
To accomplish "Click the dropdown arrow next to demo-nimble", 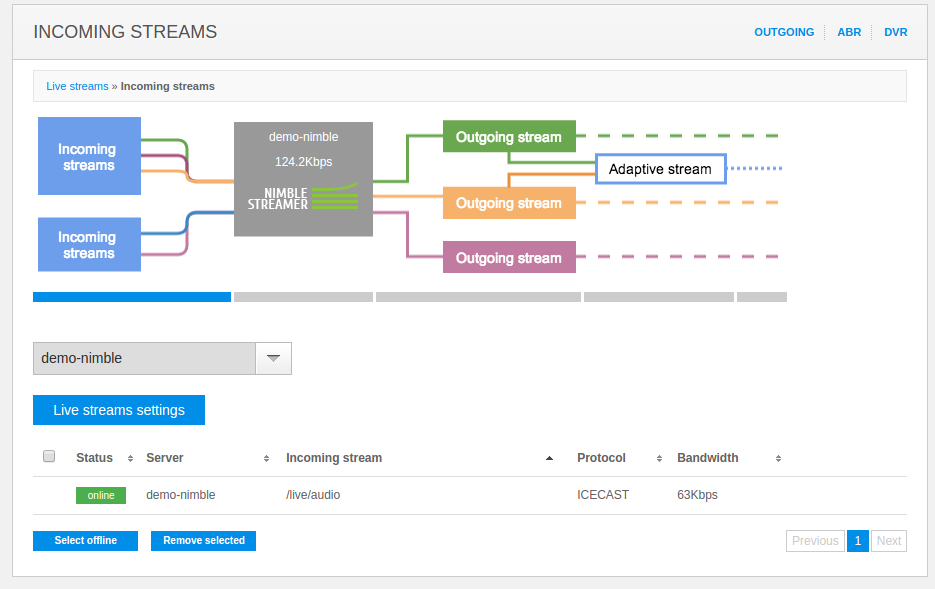I will pos(273,358).
